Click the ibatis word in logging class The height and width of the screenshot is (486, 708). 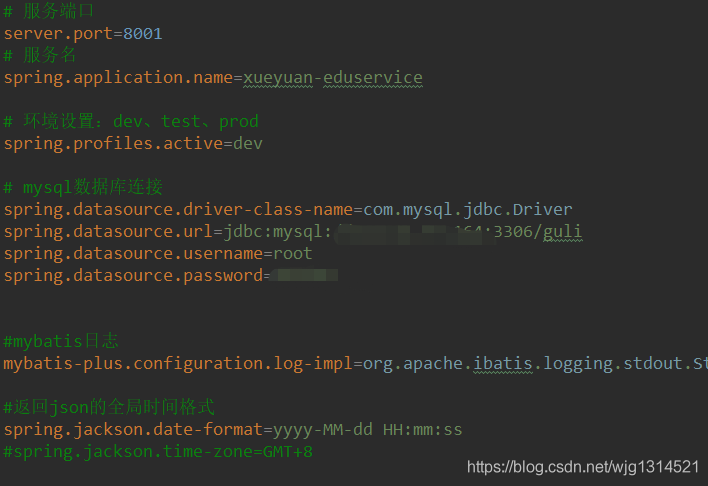503,364
